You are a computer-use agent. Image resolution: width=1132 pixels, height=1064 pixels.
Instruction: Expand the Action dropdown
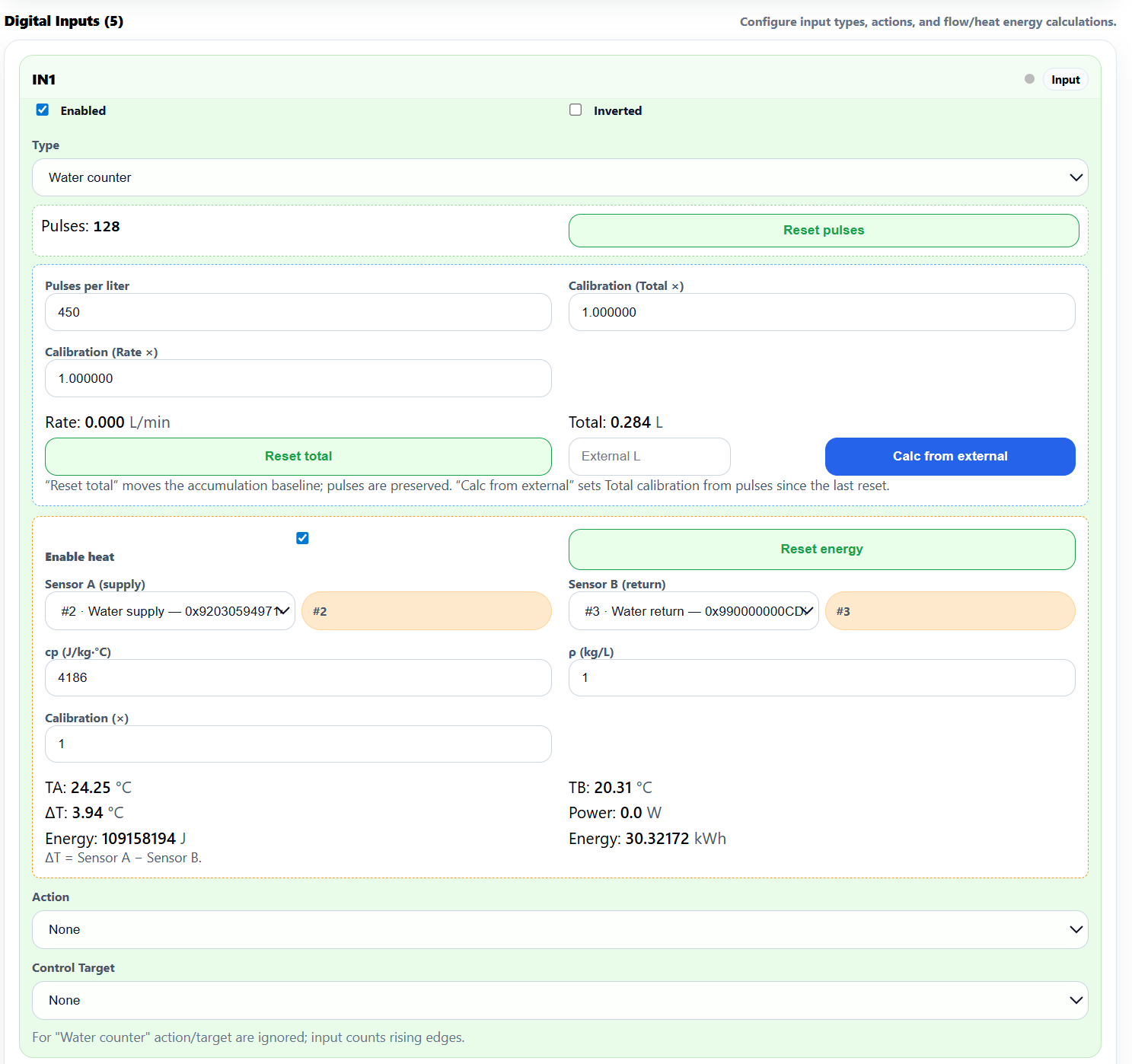560,929
